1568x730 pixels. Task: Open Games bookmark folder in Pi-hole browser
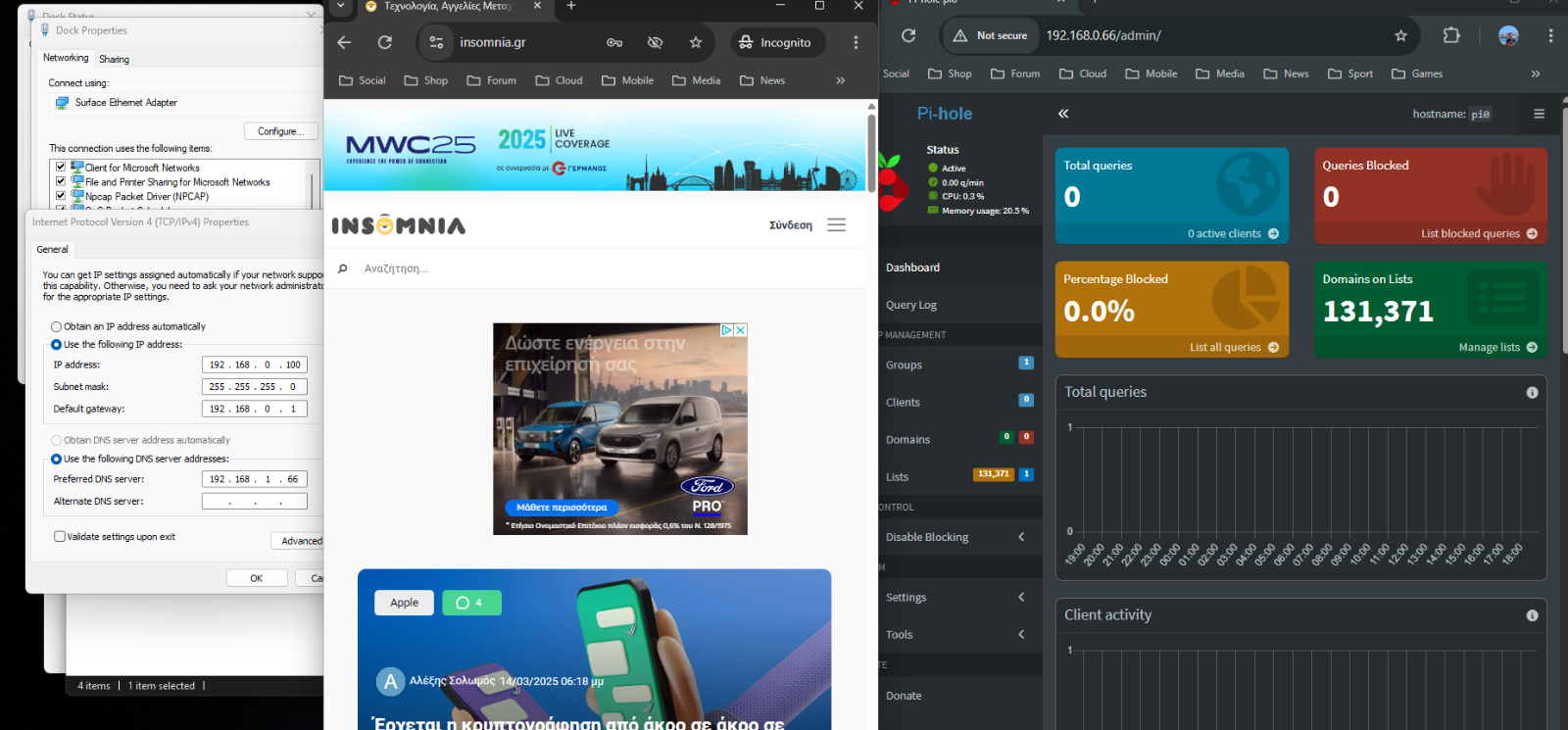pyautogui.click(x=1417, y=73)
